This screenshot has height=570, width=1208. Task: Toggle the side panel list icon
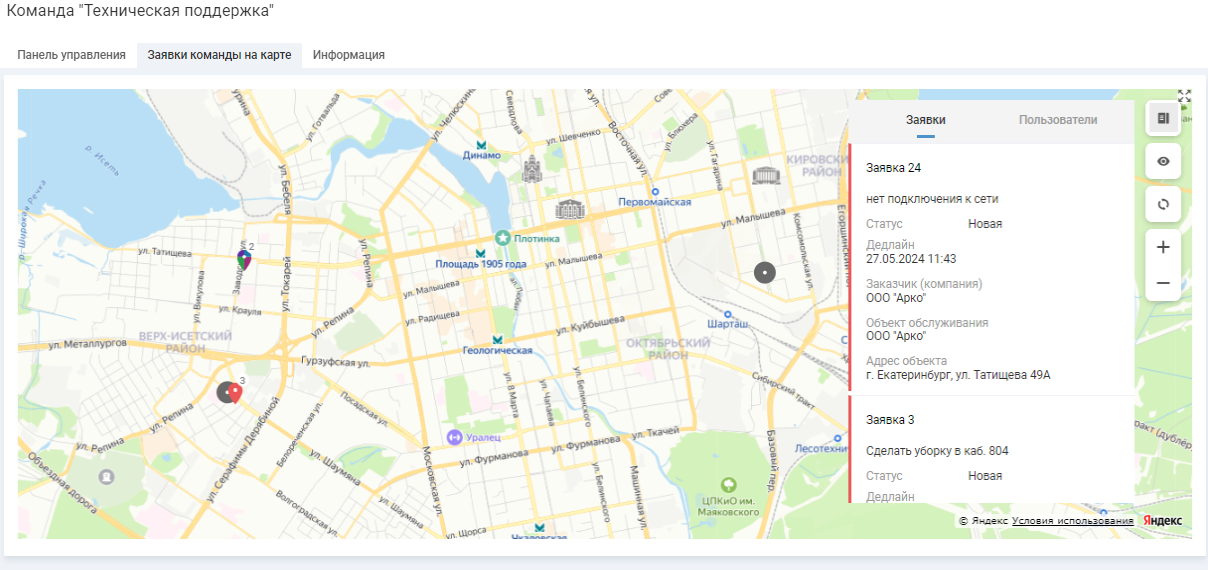point(1163,118)
